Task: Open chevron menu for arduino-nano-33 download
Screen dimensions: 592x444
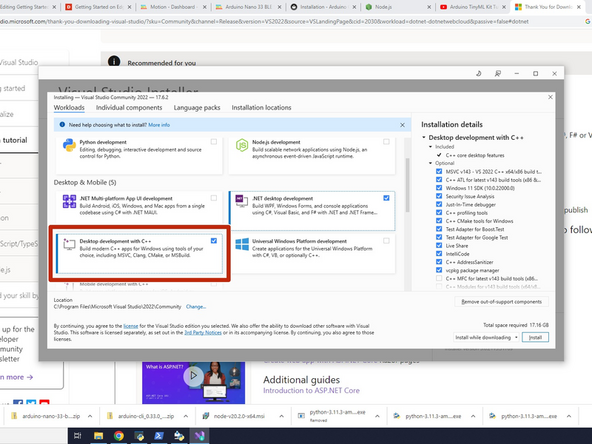Action: (x=90, y=416)
